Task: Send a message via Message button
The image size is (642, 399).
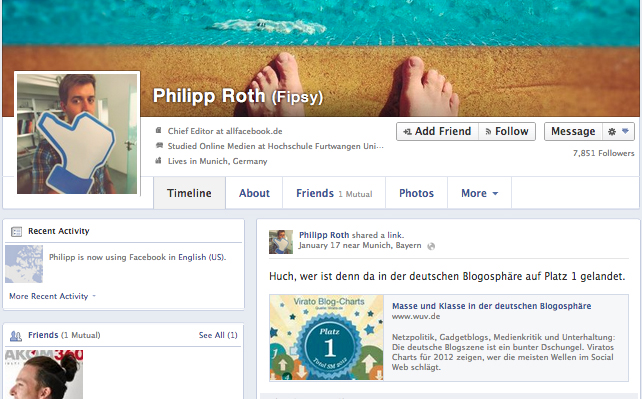Action: (573, 131)
